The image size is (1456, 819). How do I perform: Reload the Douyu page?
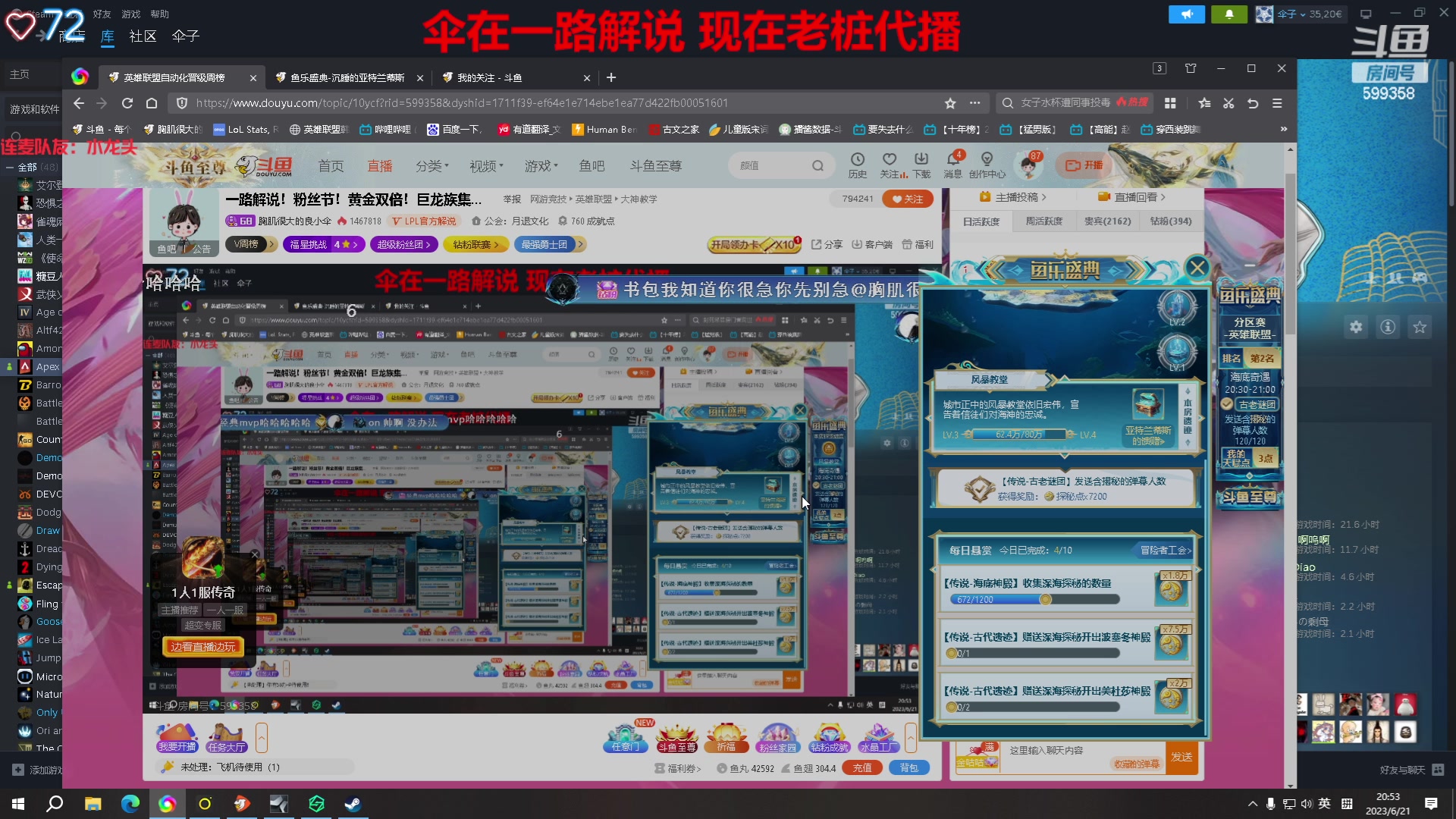click(x=127, y=103)
